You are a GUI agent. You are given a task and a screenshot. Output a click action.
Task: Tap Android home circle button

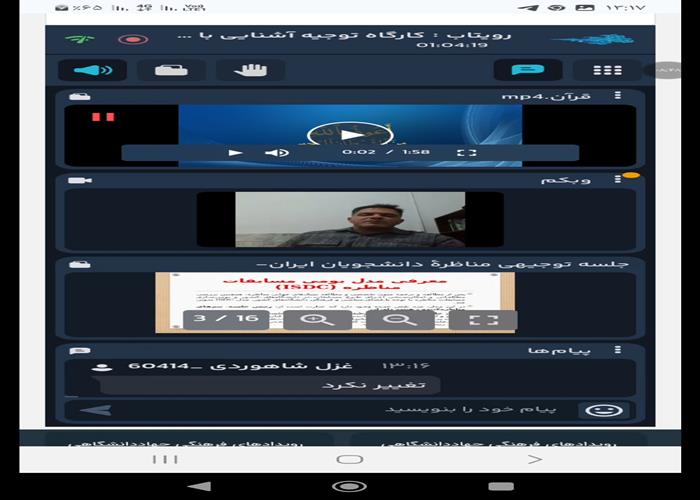[x=350, y=486]
